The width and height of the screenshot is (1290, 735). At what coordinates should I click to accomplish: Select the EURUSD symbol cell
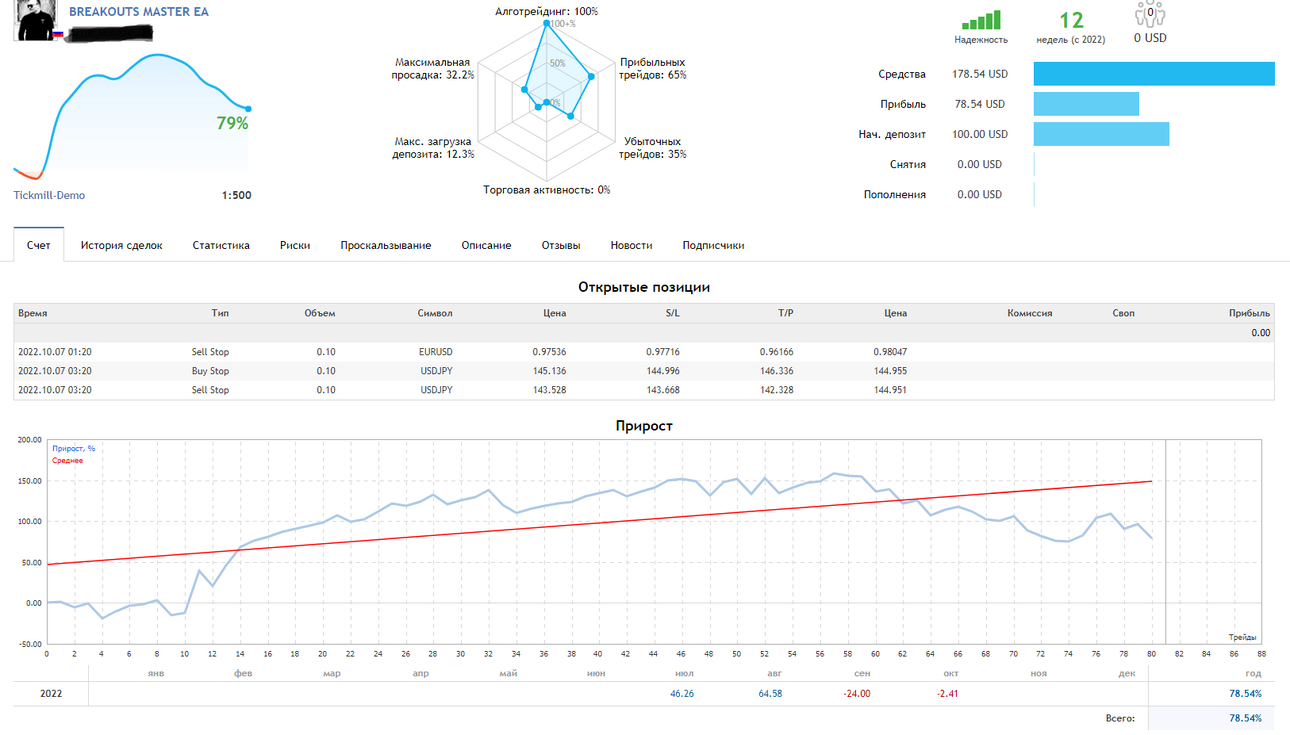tap(436, 352)
